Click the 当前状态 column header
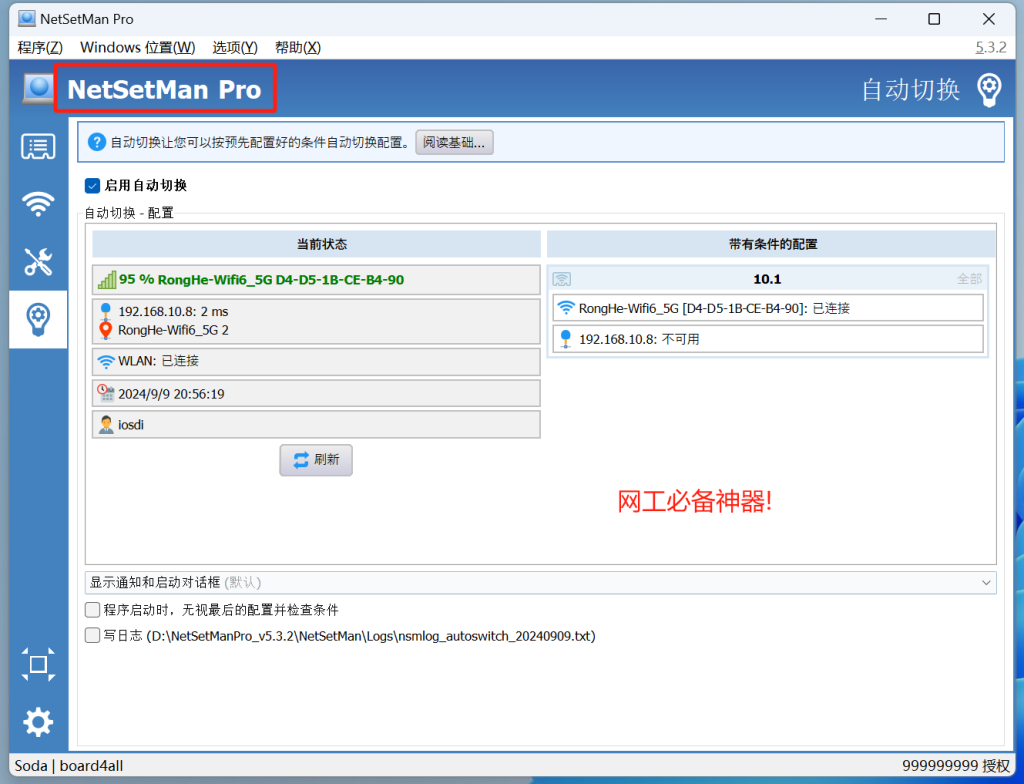Viewport: 1024px width, 784px height. (x=316, y=244)
